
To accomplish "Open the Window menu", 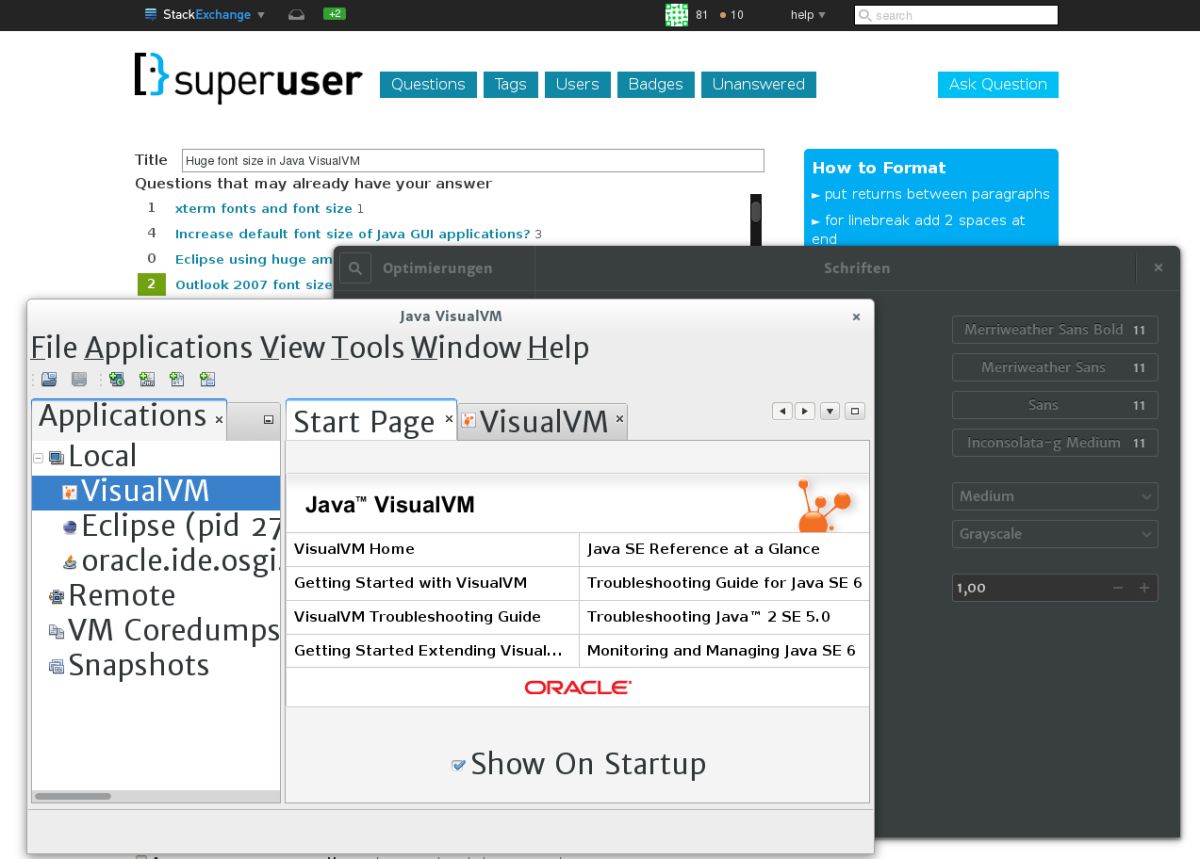I will tap(466, 347).
